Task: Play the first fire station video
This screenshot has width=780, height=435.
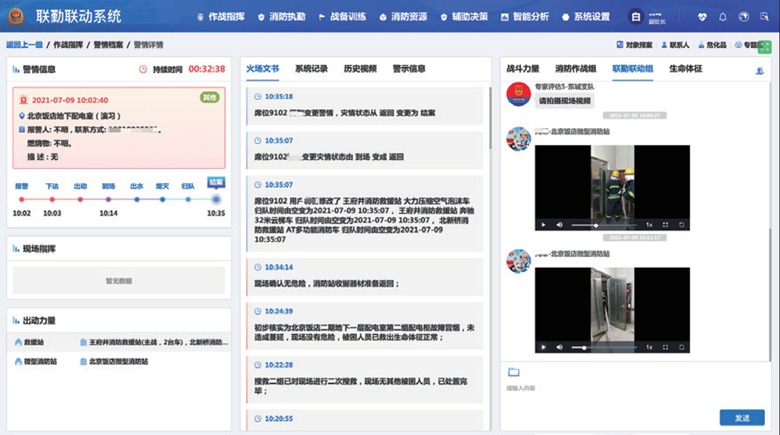Action: coord(543,225)
